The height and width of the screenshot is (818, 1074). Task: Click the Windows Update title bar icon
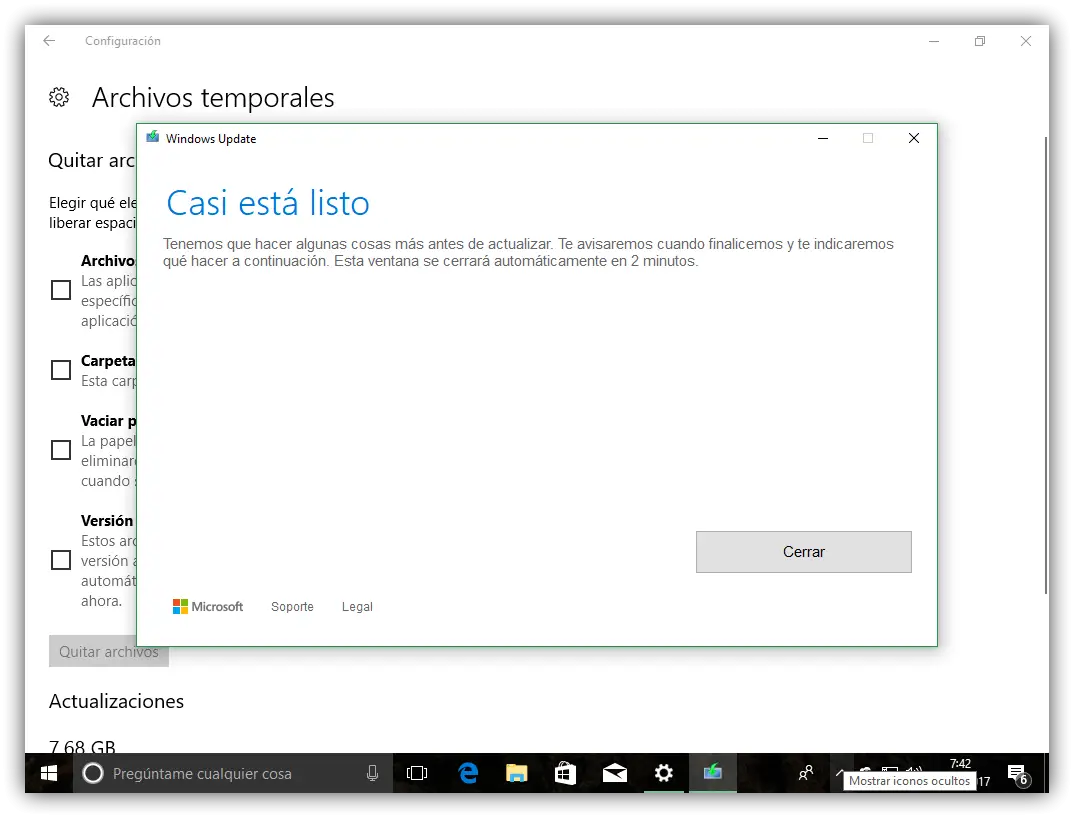(x=153, y=138)
